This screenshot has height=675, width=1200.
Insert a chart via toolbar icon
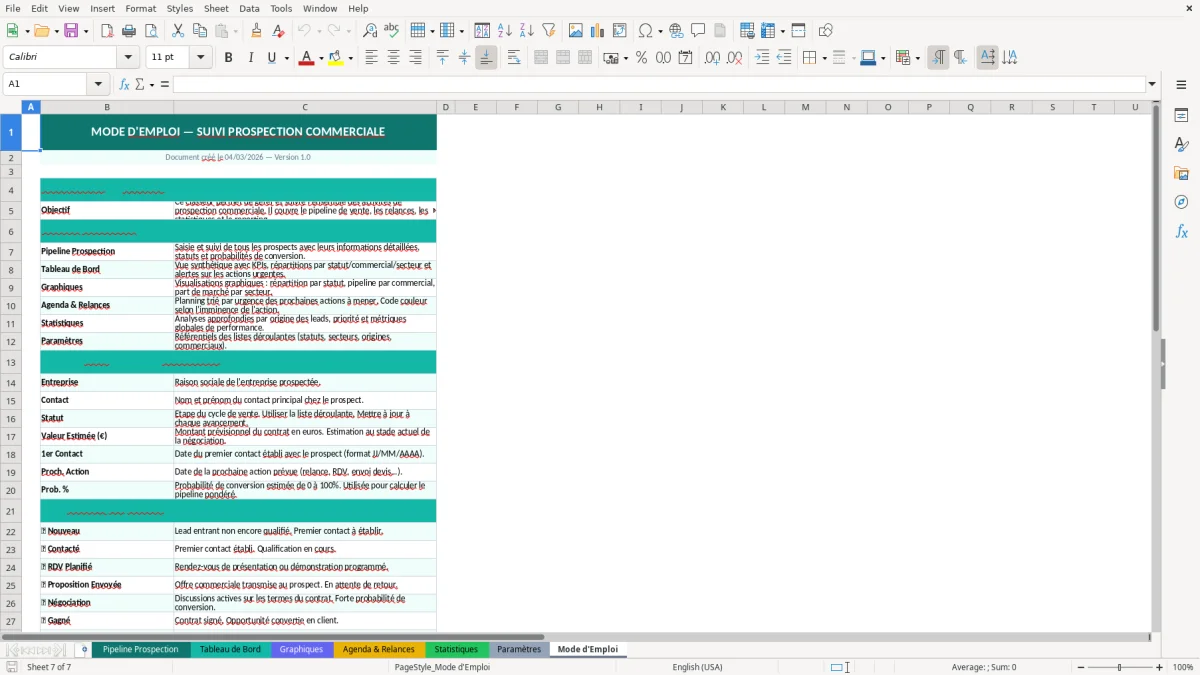[598, 31]
